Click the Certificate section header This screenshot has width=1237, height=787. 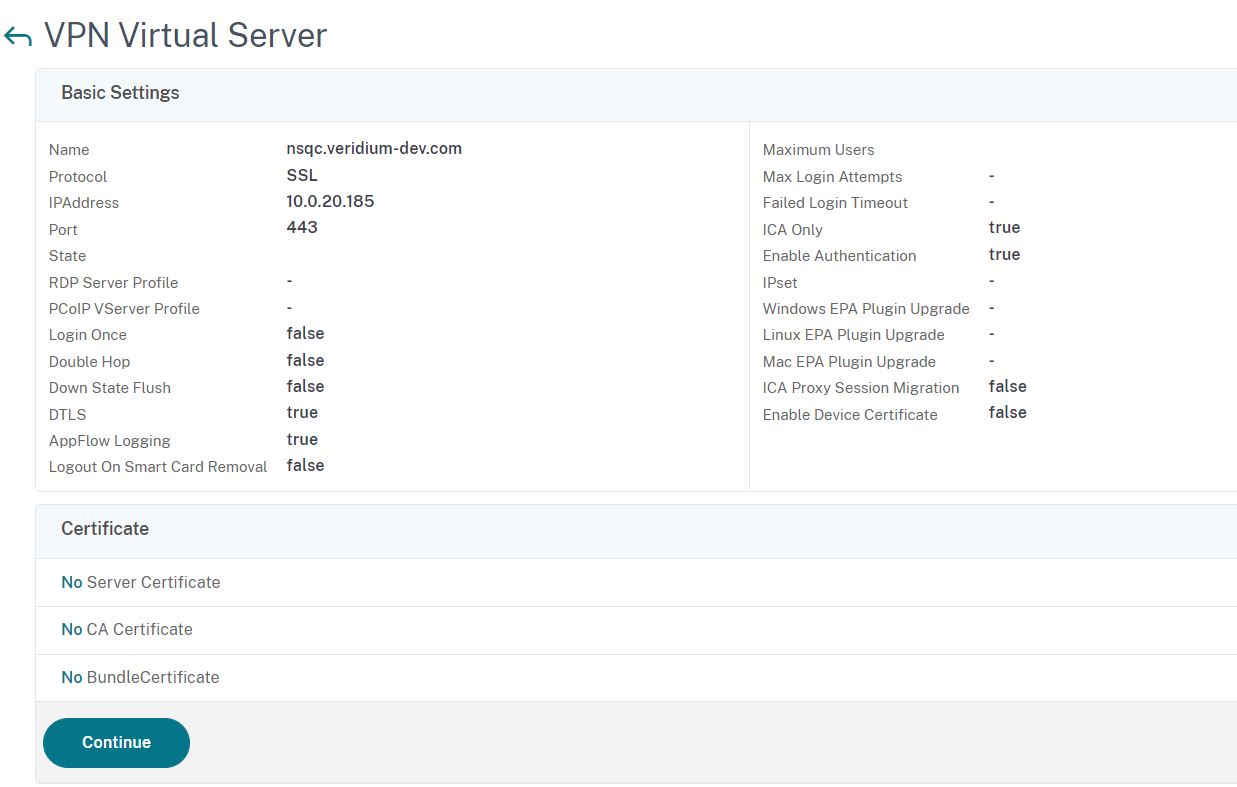[x=105, y=529]
